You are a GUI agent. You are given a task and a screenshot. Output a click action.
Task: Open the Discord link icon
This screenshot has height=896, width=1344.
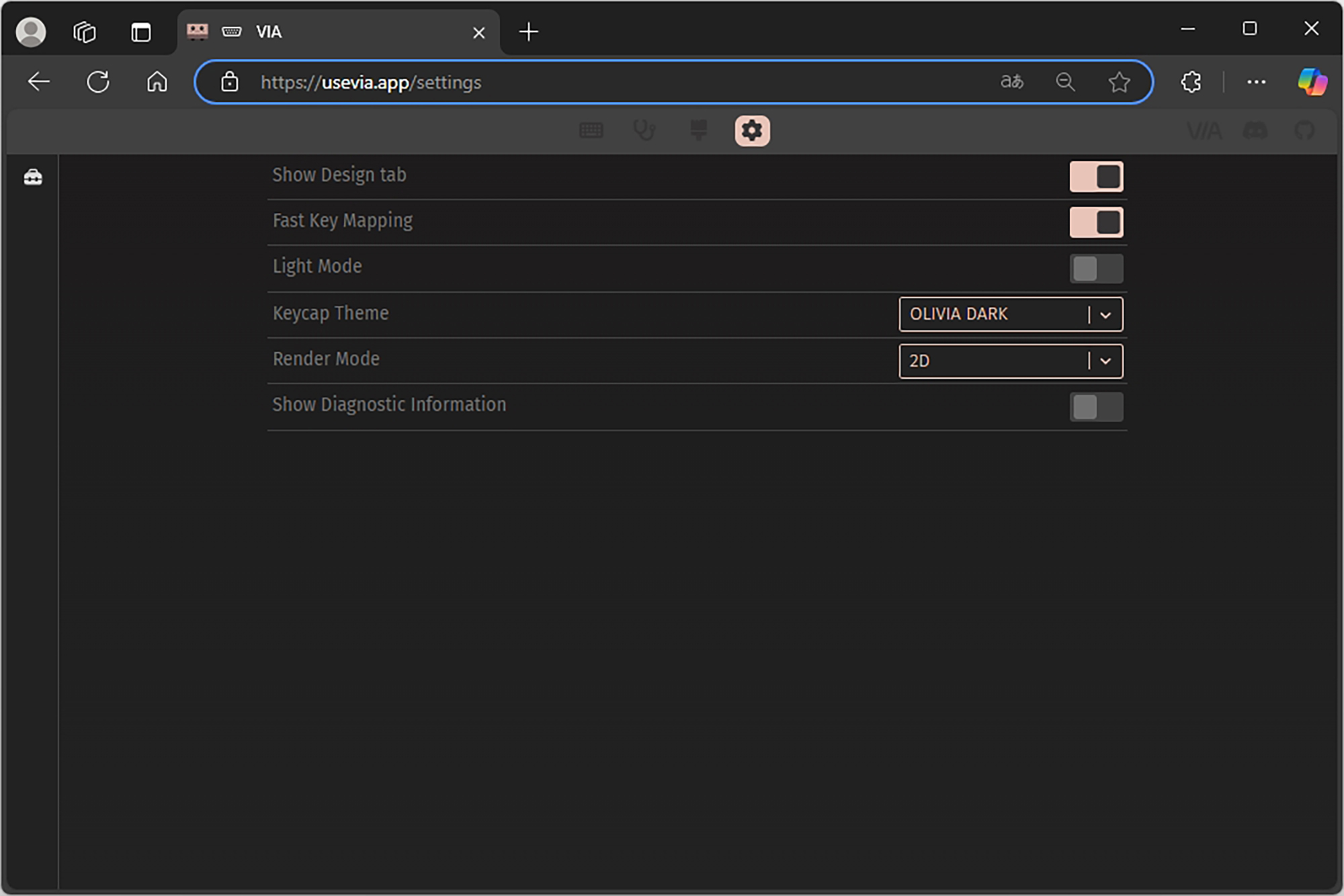[1255, 130]
